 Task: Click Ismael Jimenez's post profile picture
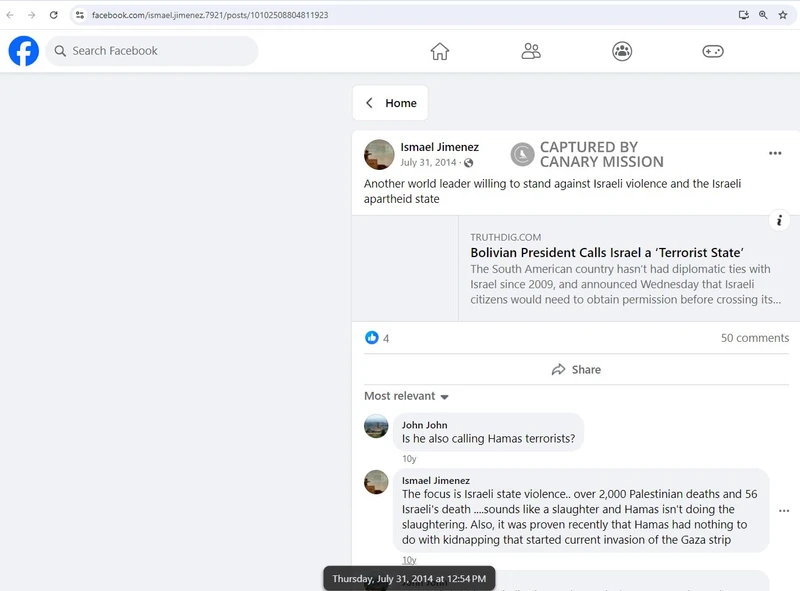(379, 154)
